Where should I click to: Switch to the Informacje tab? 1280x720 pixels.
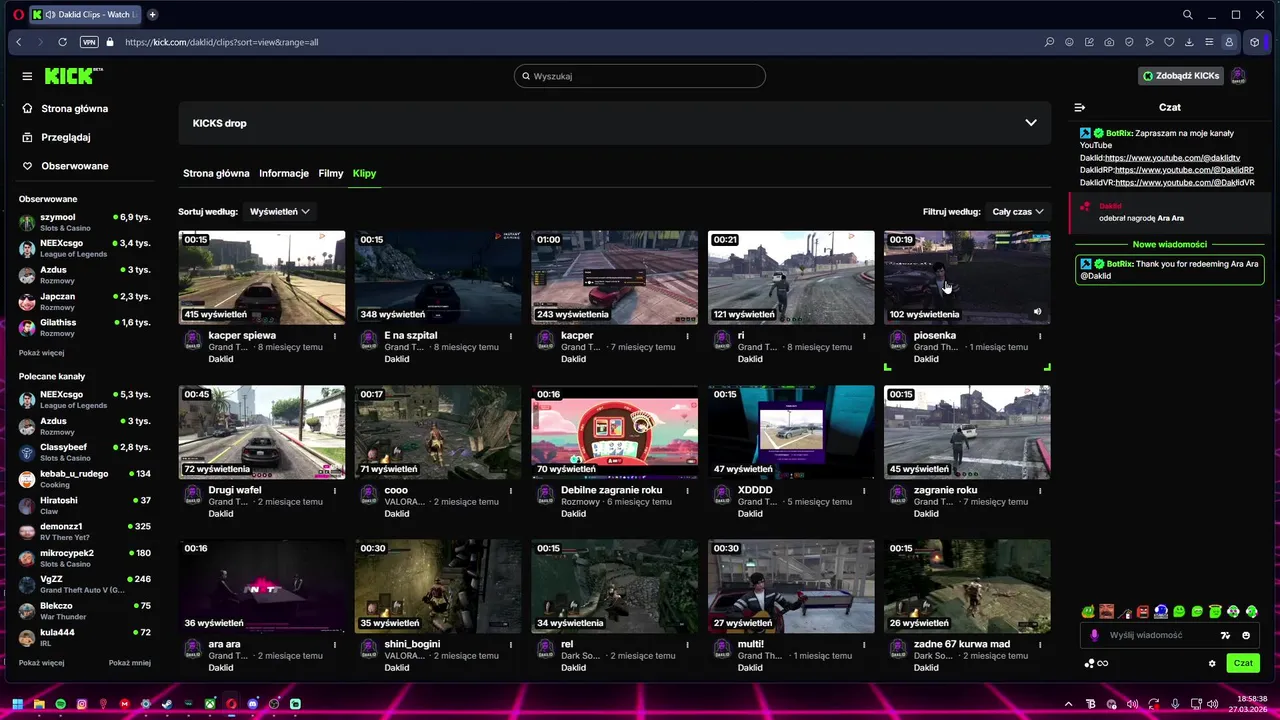coord(284,173)
